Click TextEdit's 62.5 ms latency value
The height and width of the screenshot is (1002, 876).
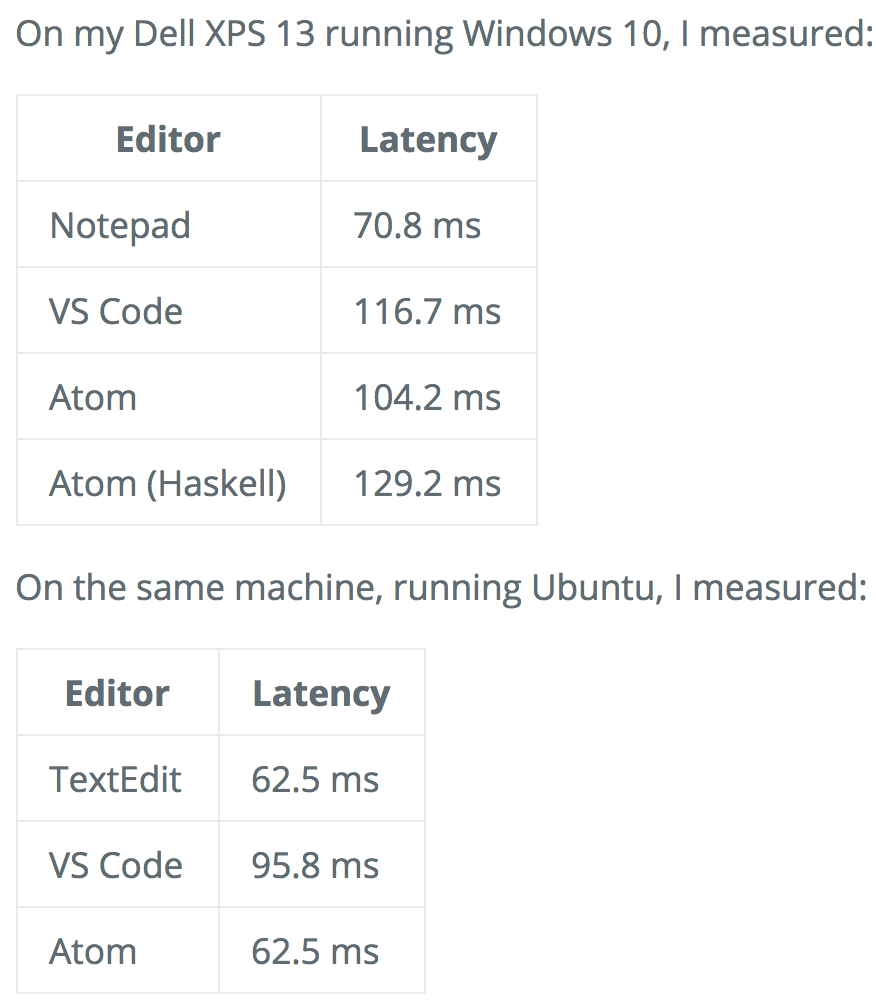315,780
